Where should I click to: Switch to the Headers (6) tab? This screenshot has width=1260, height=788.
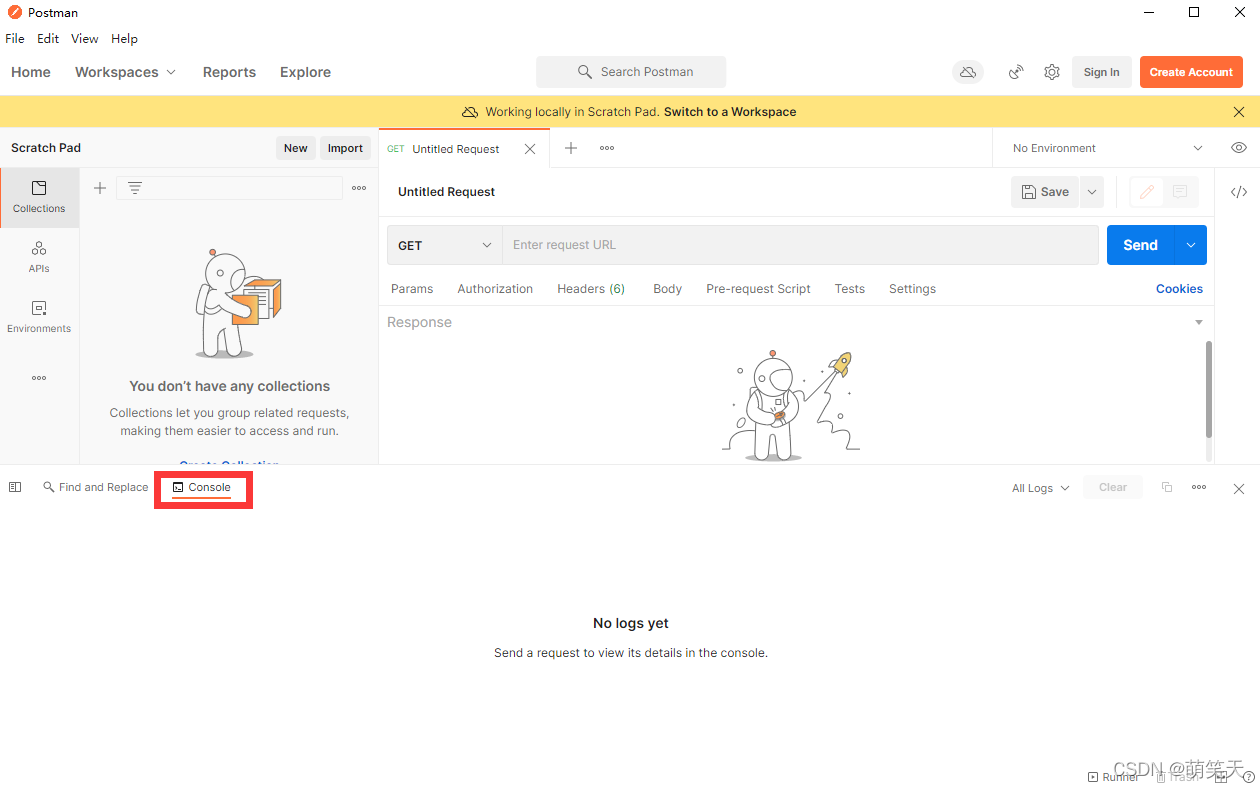click(591, 289)
